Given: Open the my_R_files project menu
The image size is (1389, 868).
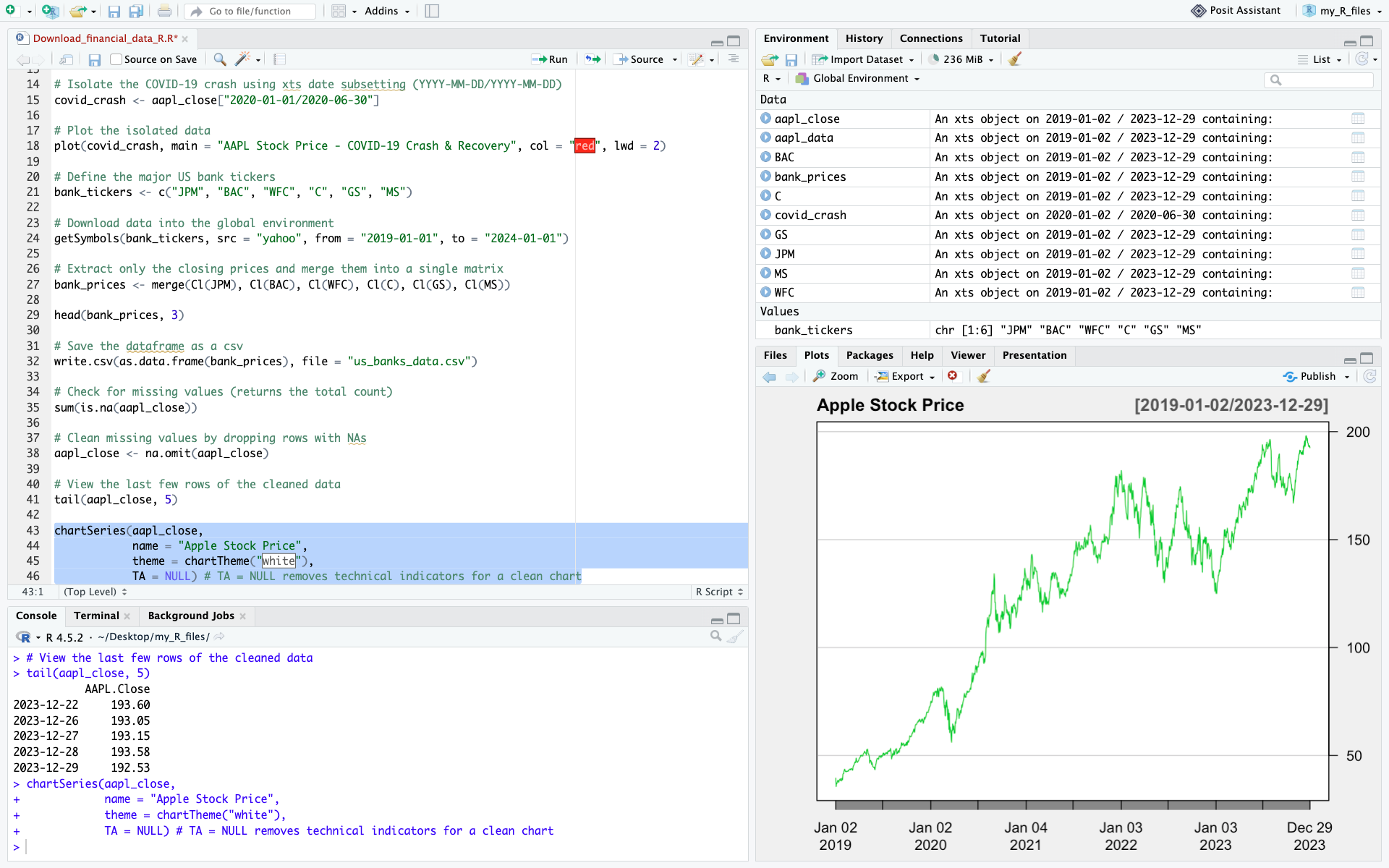Looking at the screenshot, I should (x=1343, y=11).
